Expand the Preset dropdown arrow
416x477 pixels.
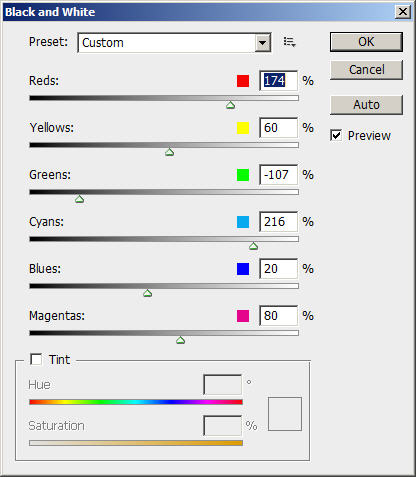coord(263,43)
